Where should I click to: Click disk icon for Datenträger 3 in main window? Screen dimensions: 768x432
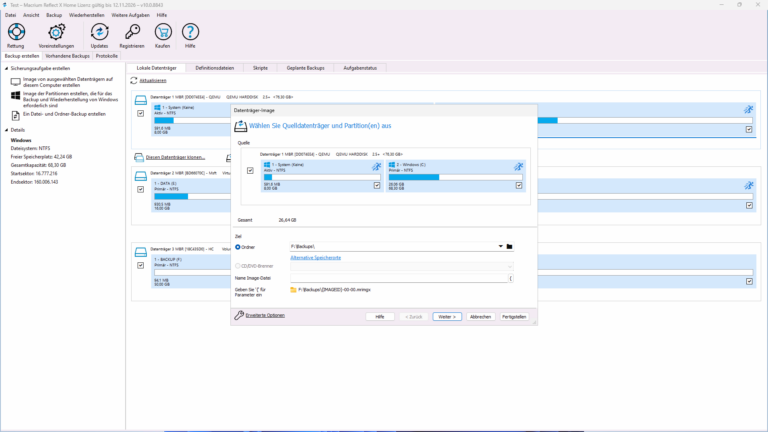click(x=141, y=252)
